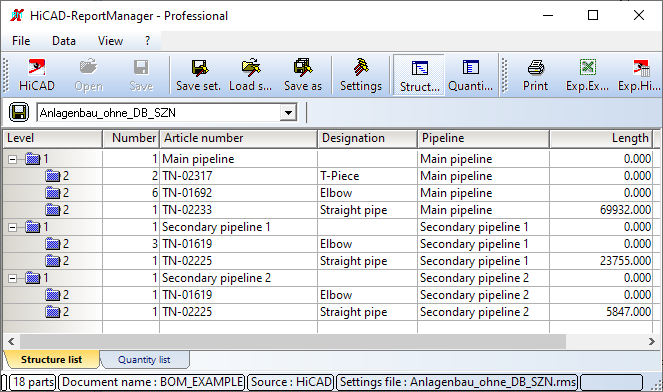
Task: Click the scroll left arrow
Action: pyautogui.click(x=11, y=341)
